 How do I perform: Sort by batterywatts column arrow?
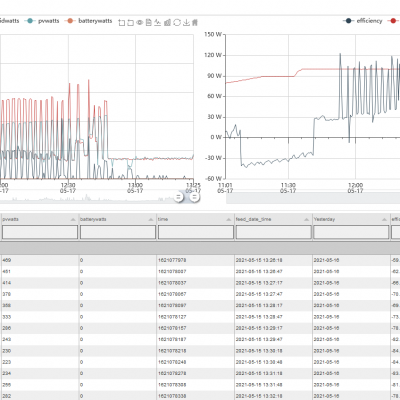(x=151, y=219)
